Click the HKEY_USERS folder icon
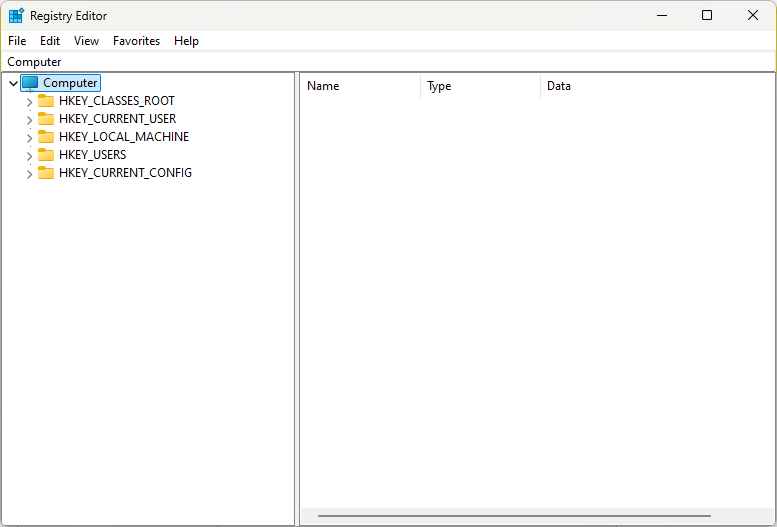This screenshot has height=527, width=777. point(46,155)
